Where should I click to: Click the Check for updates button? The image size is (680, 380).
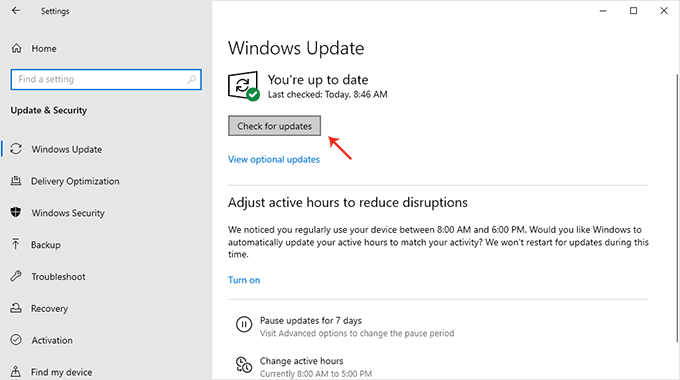click(x=275, y=126)
